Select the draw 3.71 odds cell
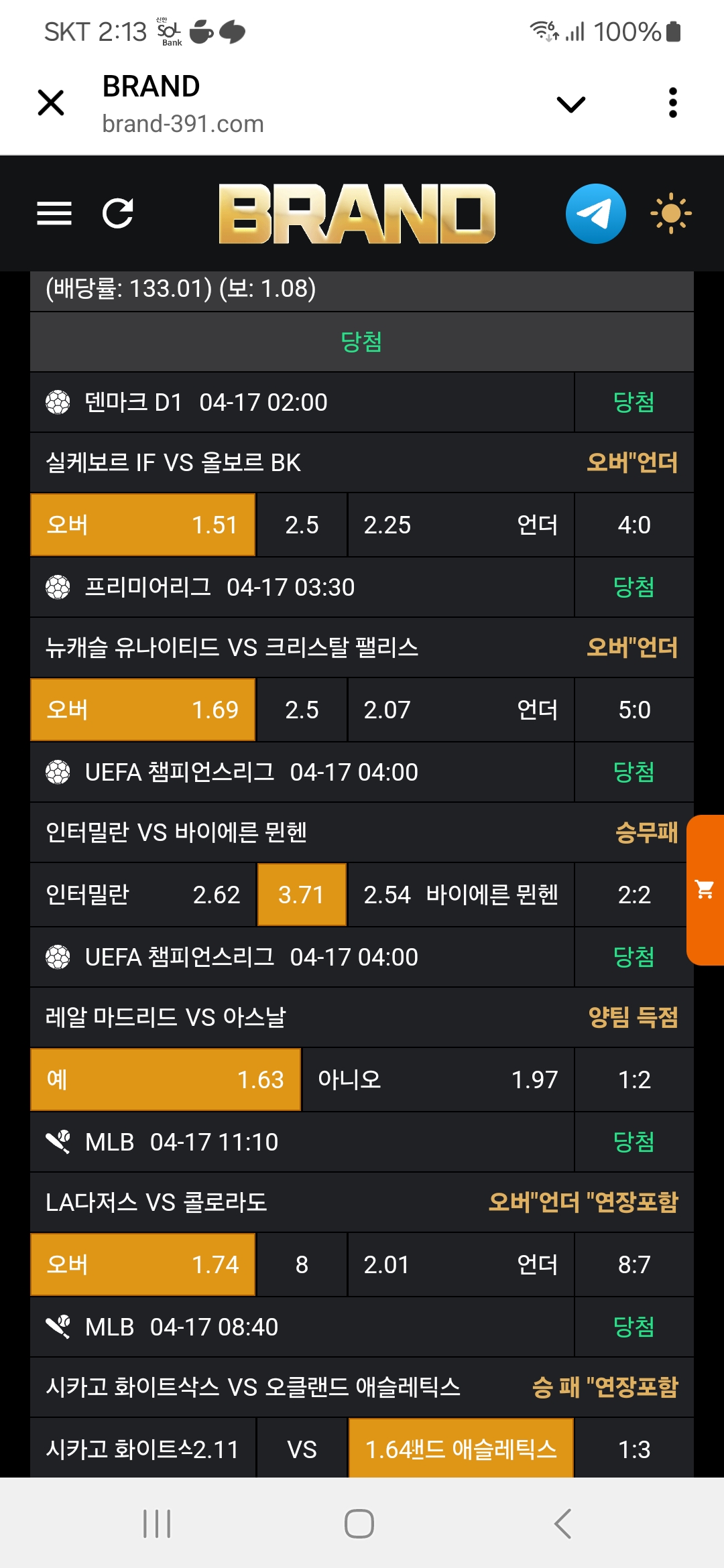 pos(302,895)
